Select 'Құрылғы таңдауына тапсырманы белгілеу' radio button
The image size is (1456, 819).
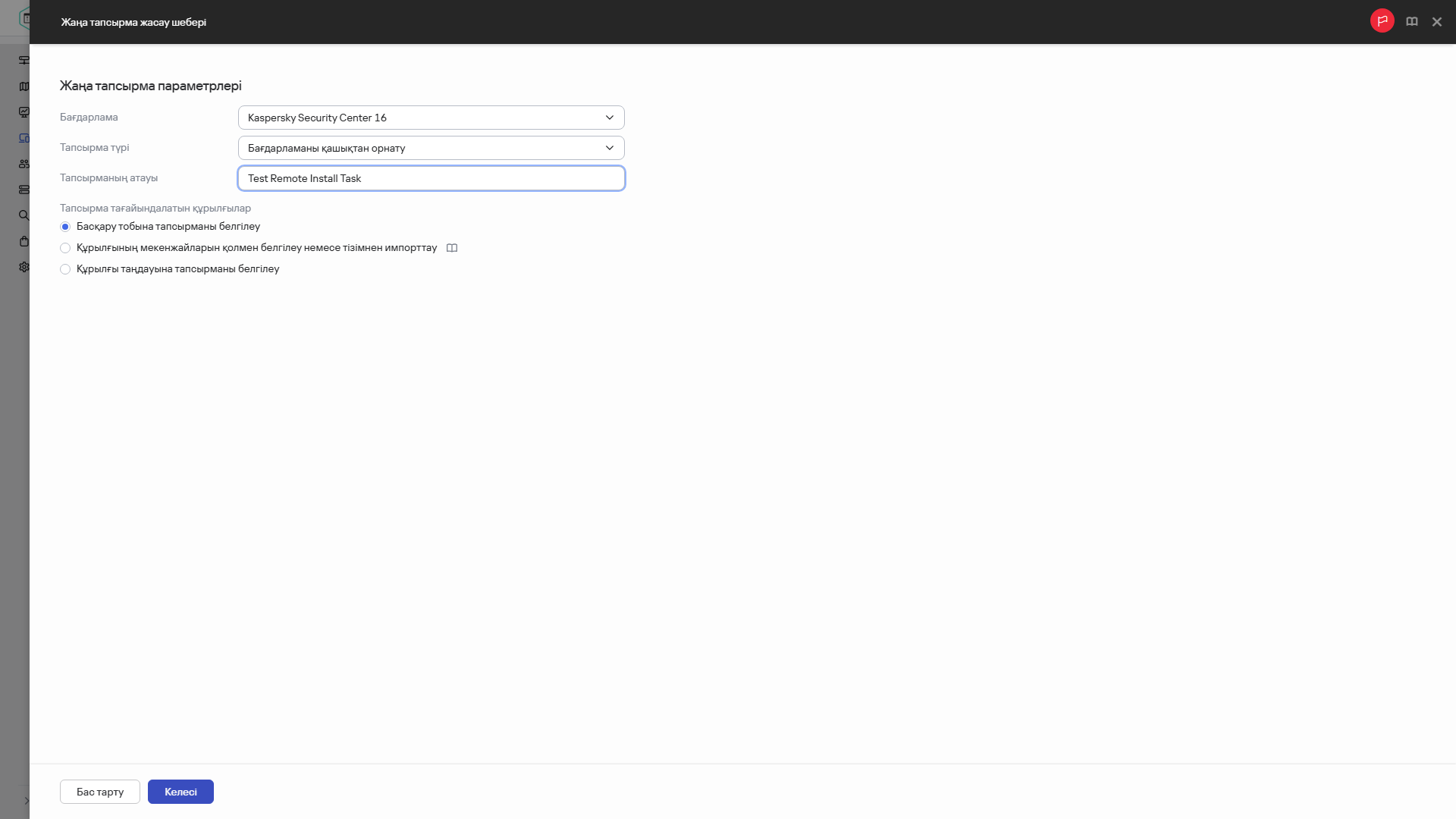pos(65,269)
